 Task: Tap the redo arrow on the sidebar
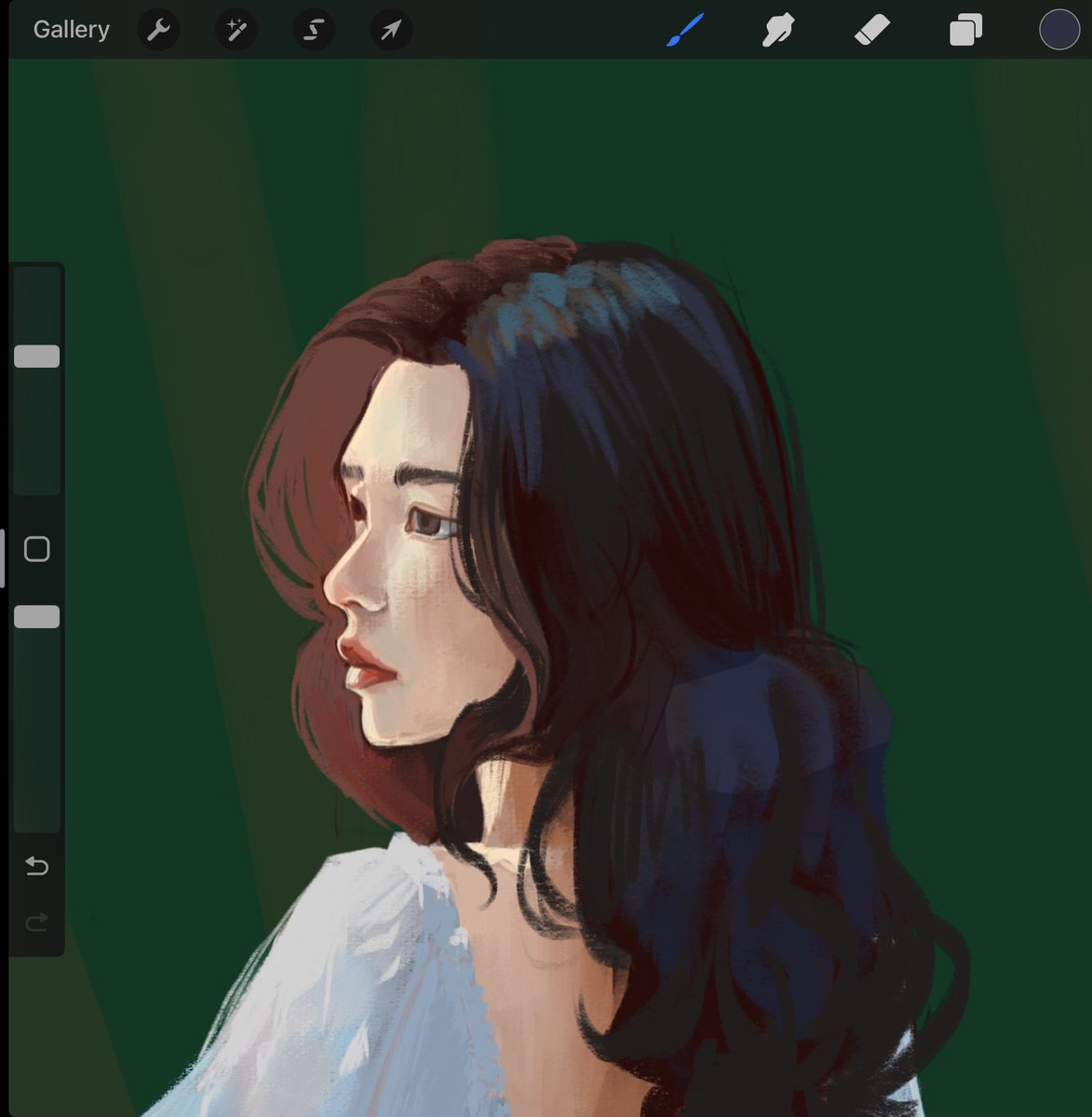point(36,922)
